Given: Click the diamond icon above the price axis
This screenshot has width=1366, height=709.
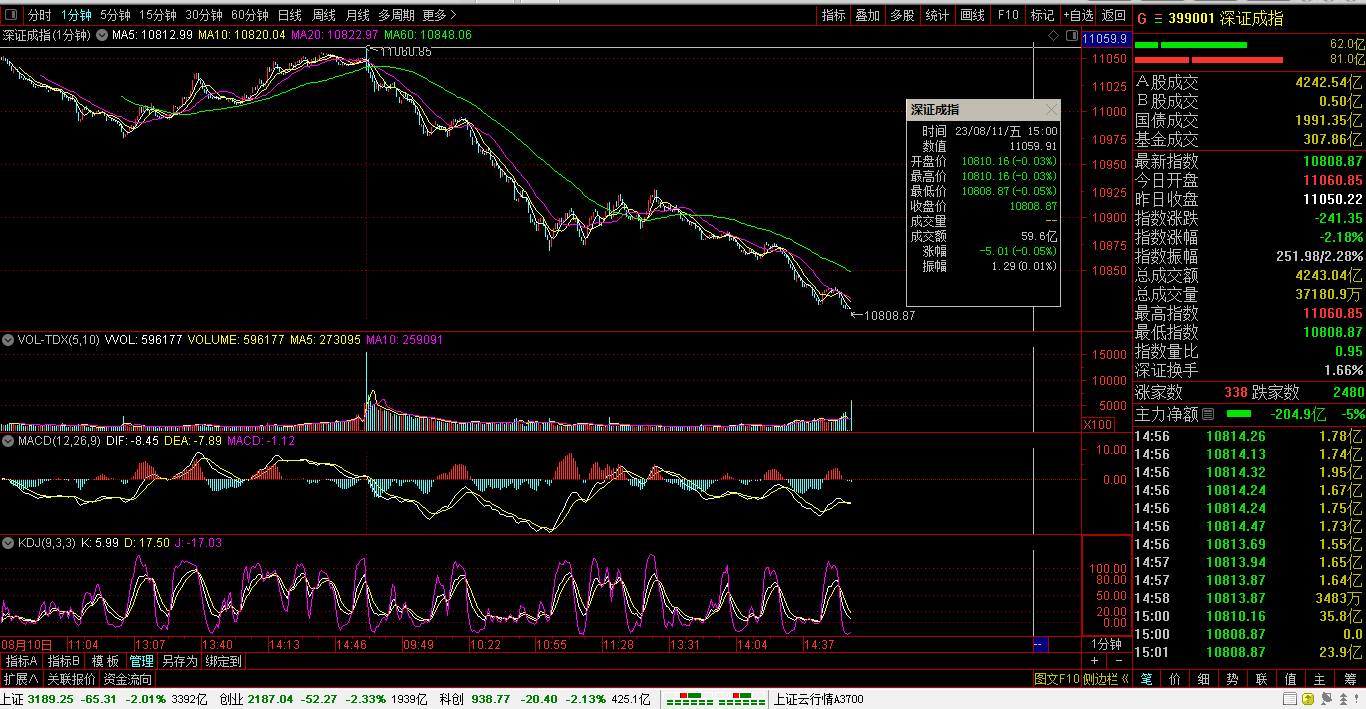Looking at the screenshot, I should pos(1053,36).
